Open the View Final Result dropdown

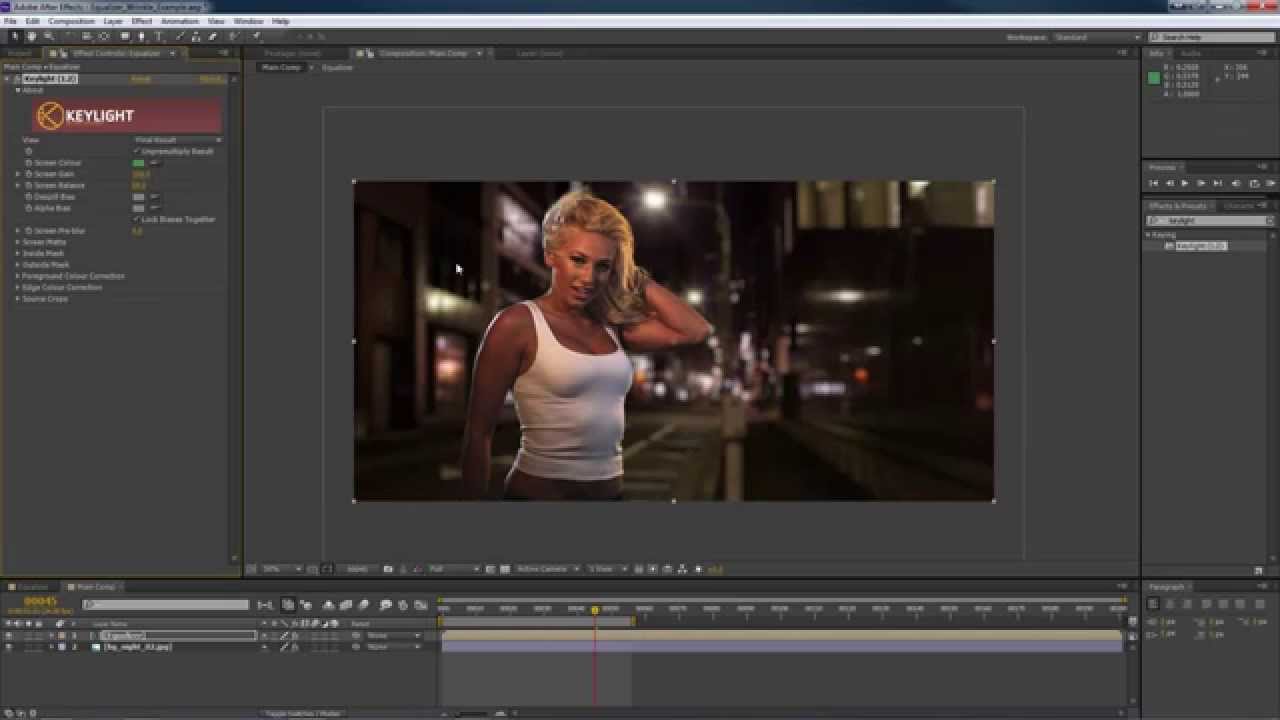pos(177,140)
